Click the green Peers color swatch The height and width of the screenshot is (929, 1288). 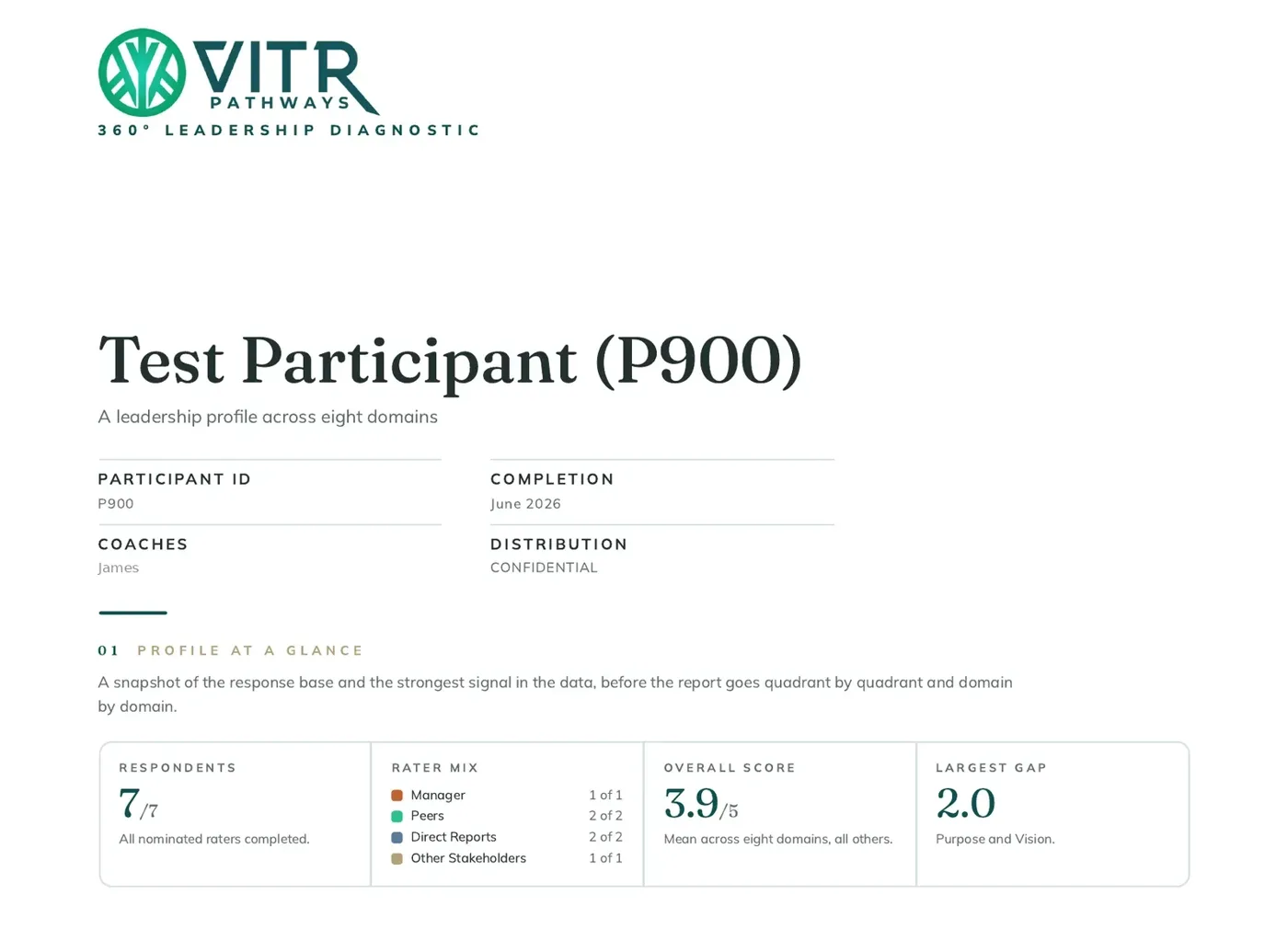[397, 816]
